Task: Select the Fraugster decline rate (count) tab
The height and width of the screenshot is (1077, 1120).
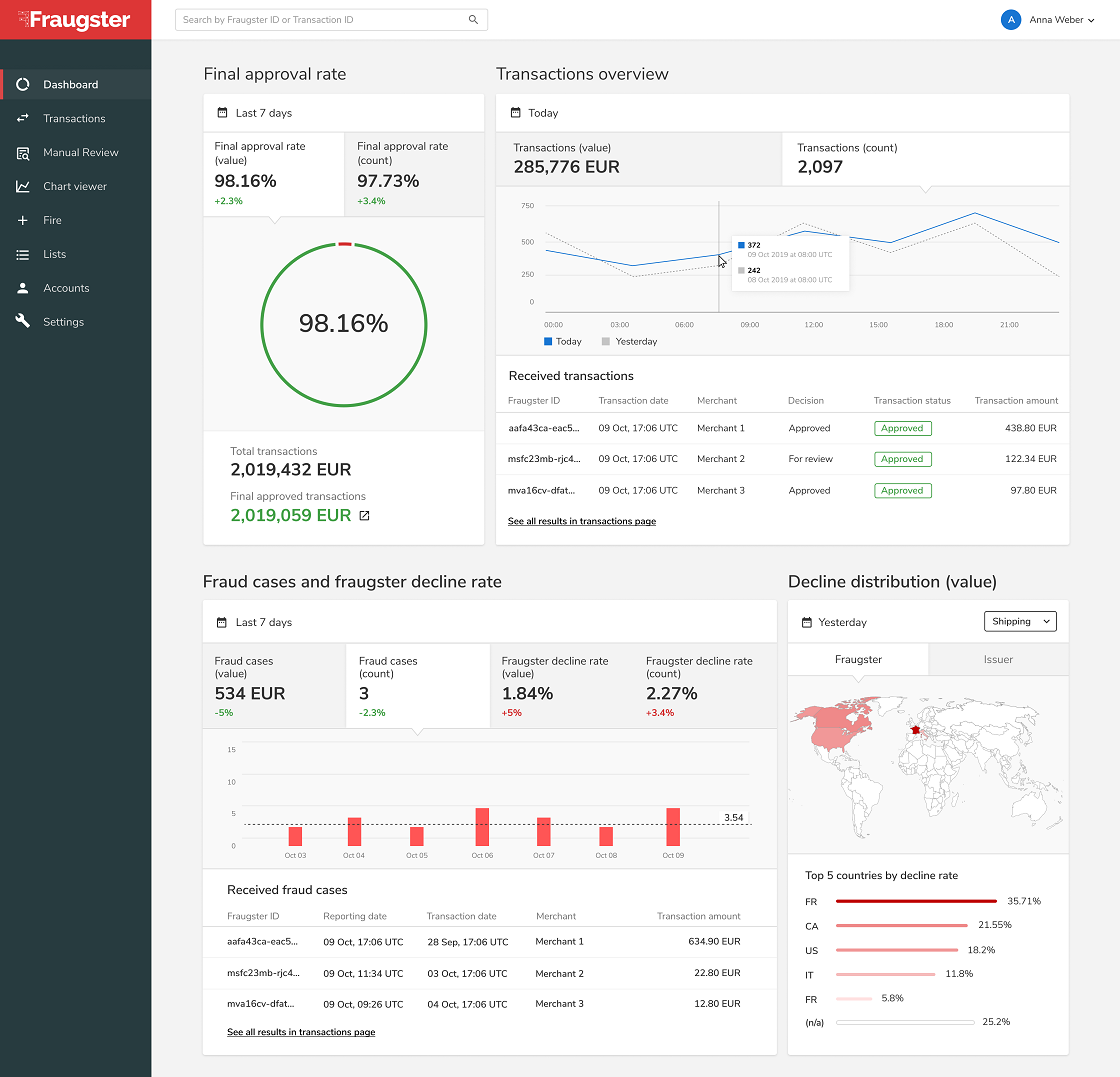Action: pyautogui.click(x=704, y=685)
